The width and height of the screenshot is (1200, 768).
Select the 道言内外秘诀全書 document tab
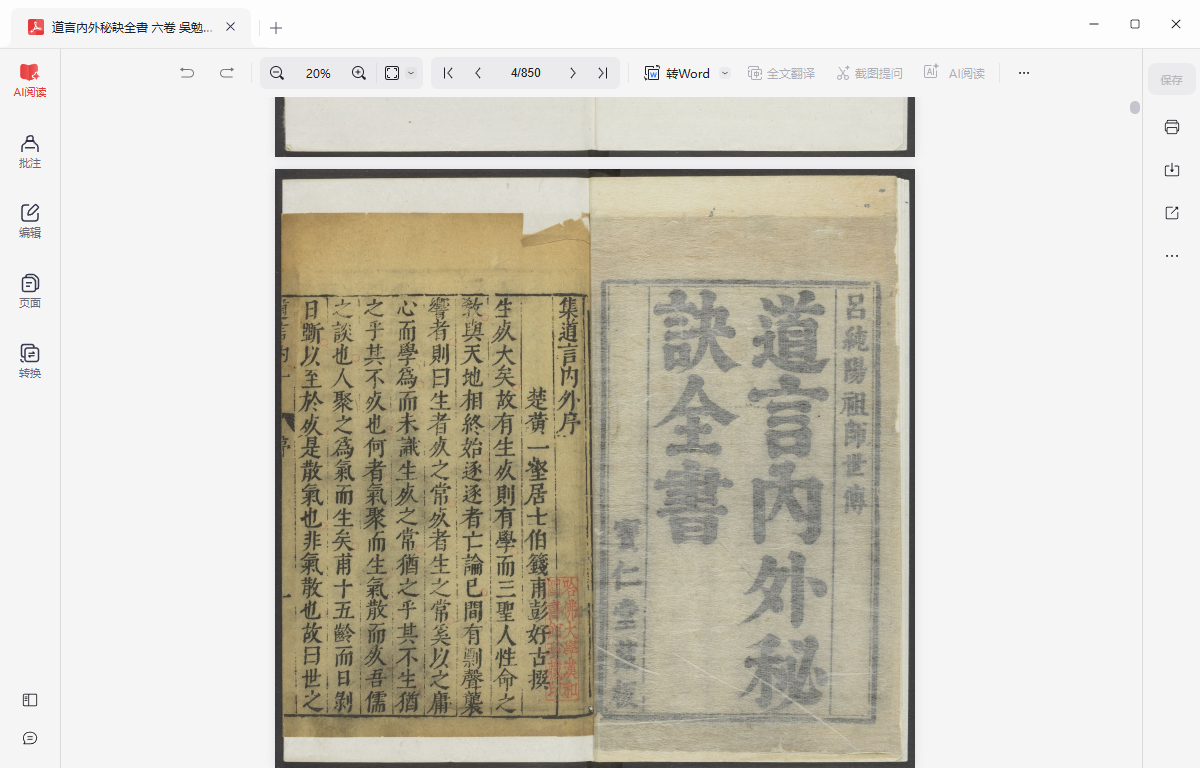[x=131, y=27]
